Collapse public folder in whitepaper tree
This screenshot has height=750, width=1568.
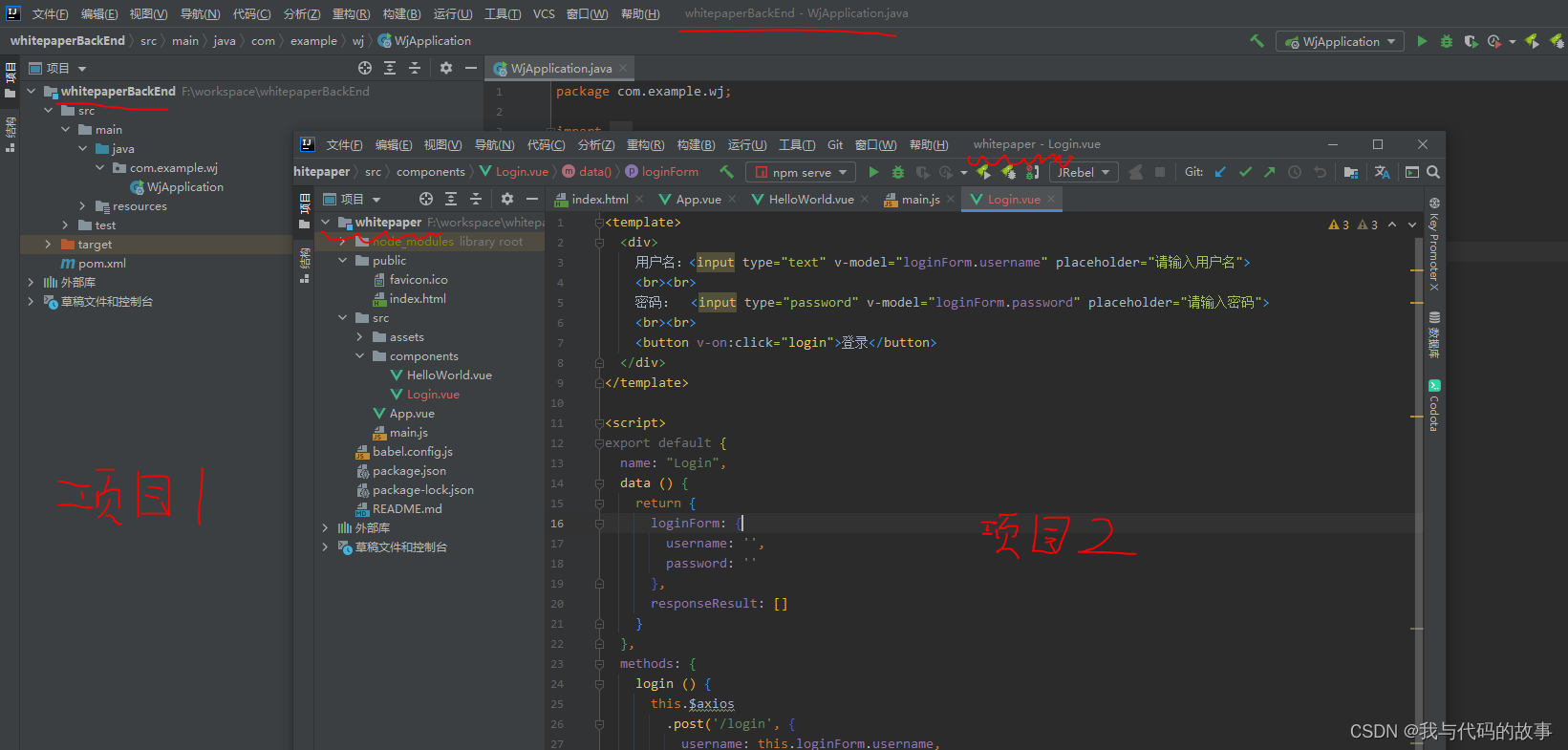pos(342,261)
